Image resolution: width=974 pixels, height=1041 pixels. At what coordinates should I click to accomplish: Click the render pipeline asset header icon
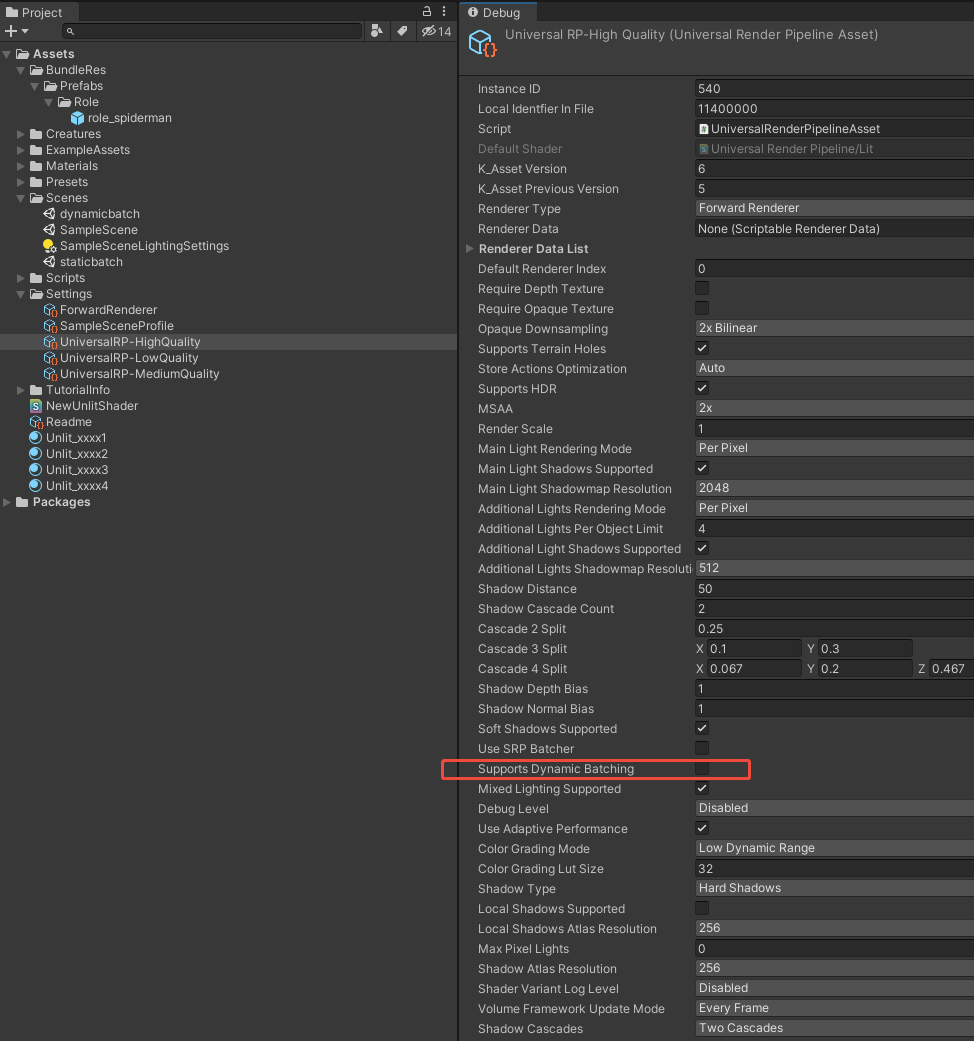click(483, 43)
